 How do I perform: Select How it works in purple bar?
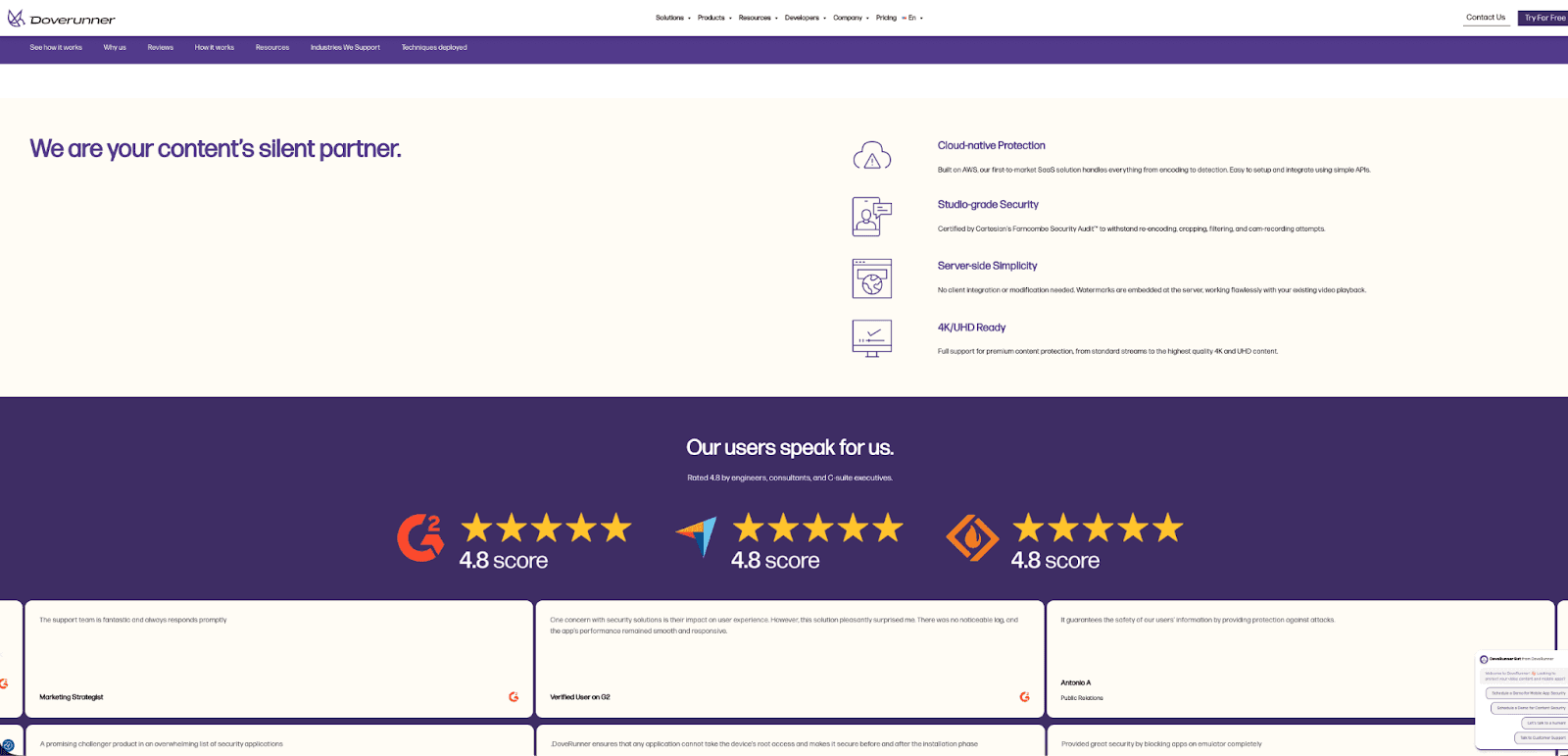tap(215, 47)
